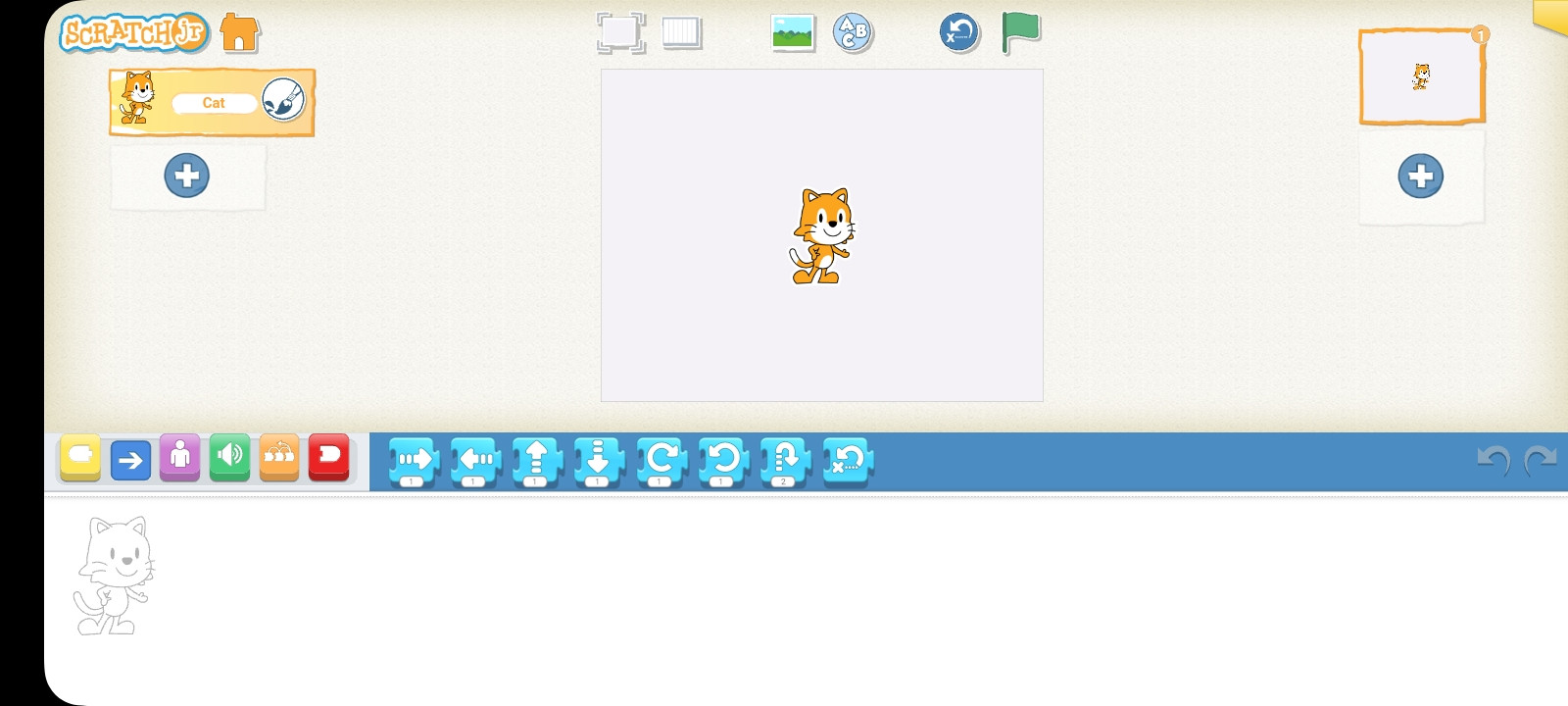Add a new page
The height and width of the screenshot is (706, 1568).
pos(1421,176)
